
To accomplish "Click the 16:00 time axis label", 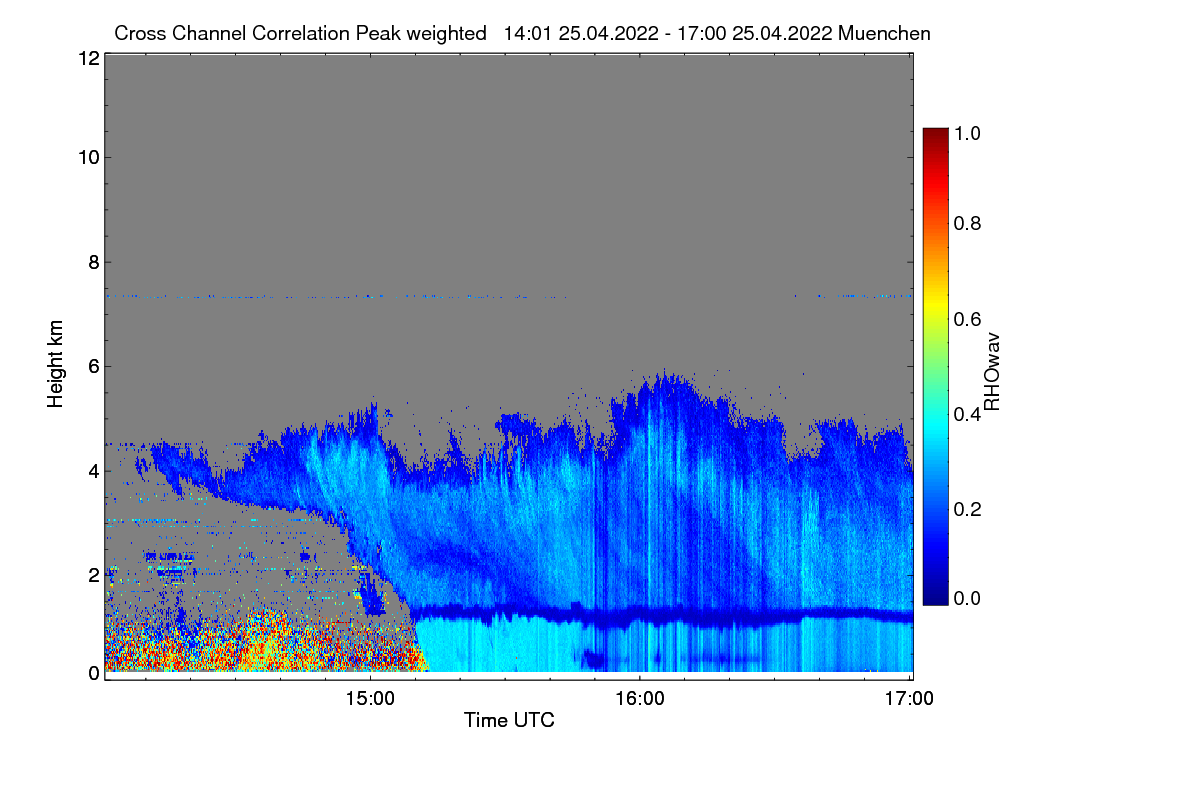I will pyautogui.click(x=640, y=699).
